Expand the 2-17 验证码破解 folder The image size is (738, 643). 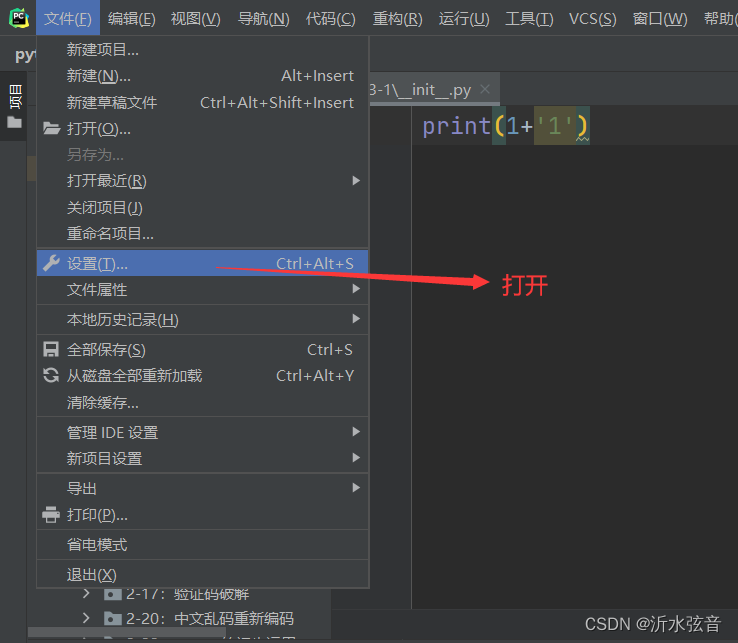click(86, 594)
